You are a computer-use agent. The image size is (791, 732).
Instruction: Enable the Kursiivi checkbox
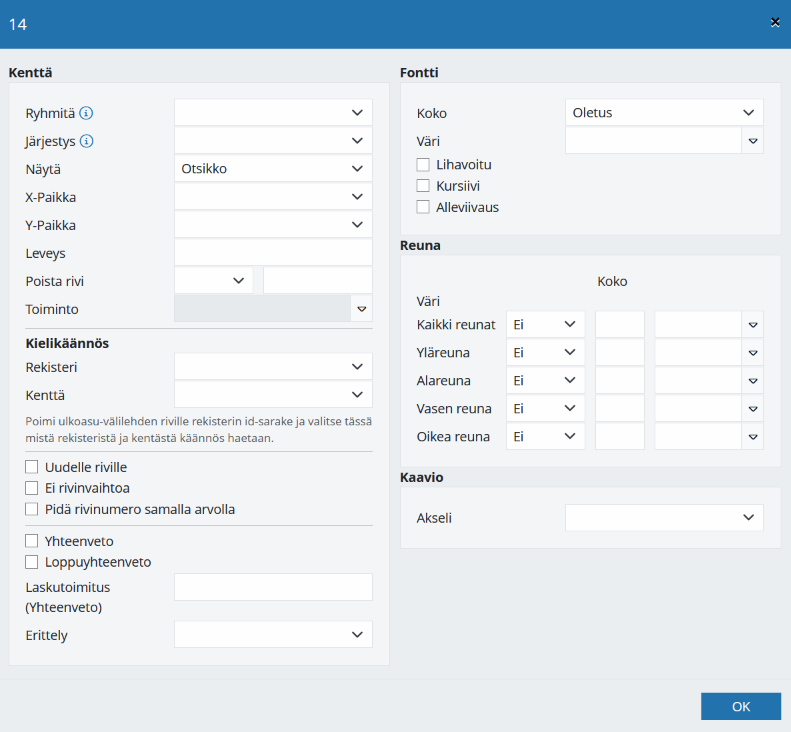(x=423, y=186)
